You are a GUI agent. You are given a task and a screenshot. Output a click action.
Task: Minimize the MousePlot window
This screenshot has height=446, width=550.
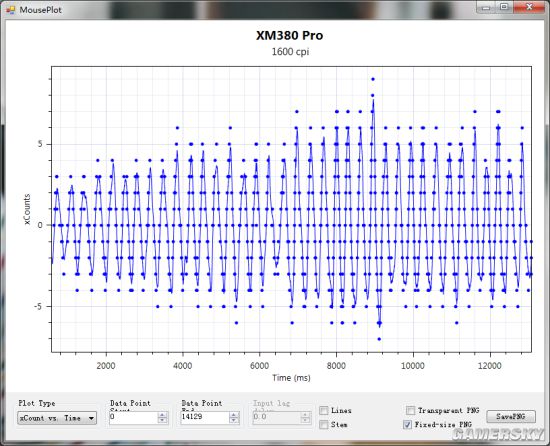485,7
